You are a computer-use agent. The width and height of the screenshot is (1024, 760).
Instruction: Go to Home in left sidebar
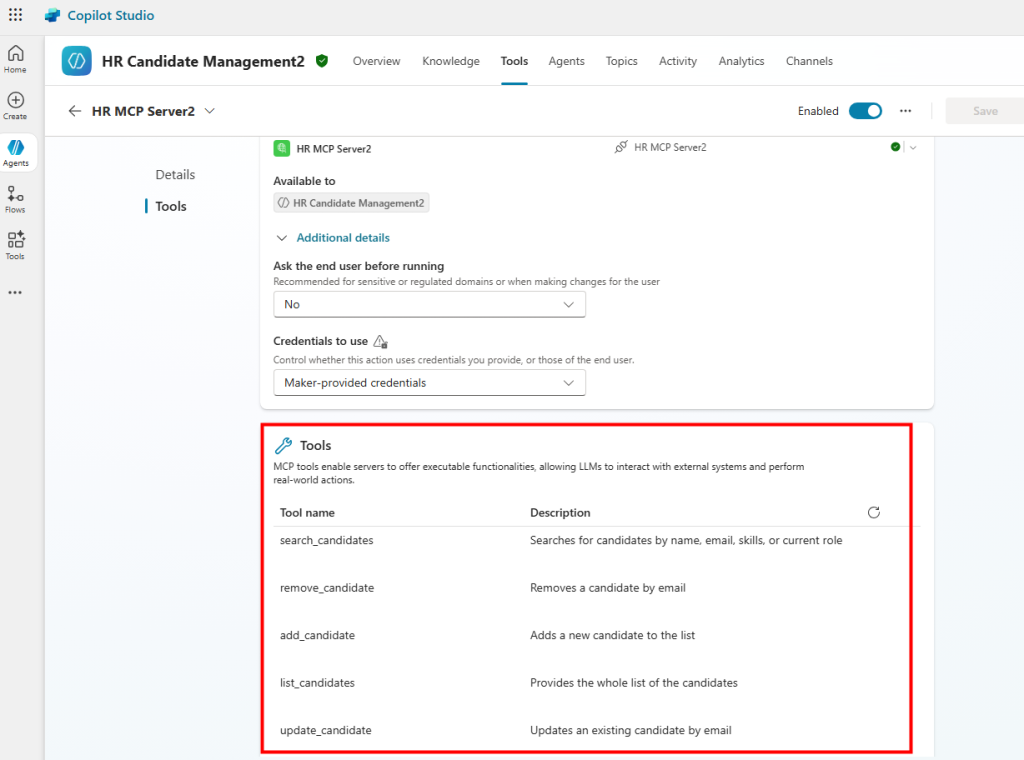tap(15, 59)
